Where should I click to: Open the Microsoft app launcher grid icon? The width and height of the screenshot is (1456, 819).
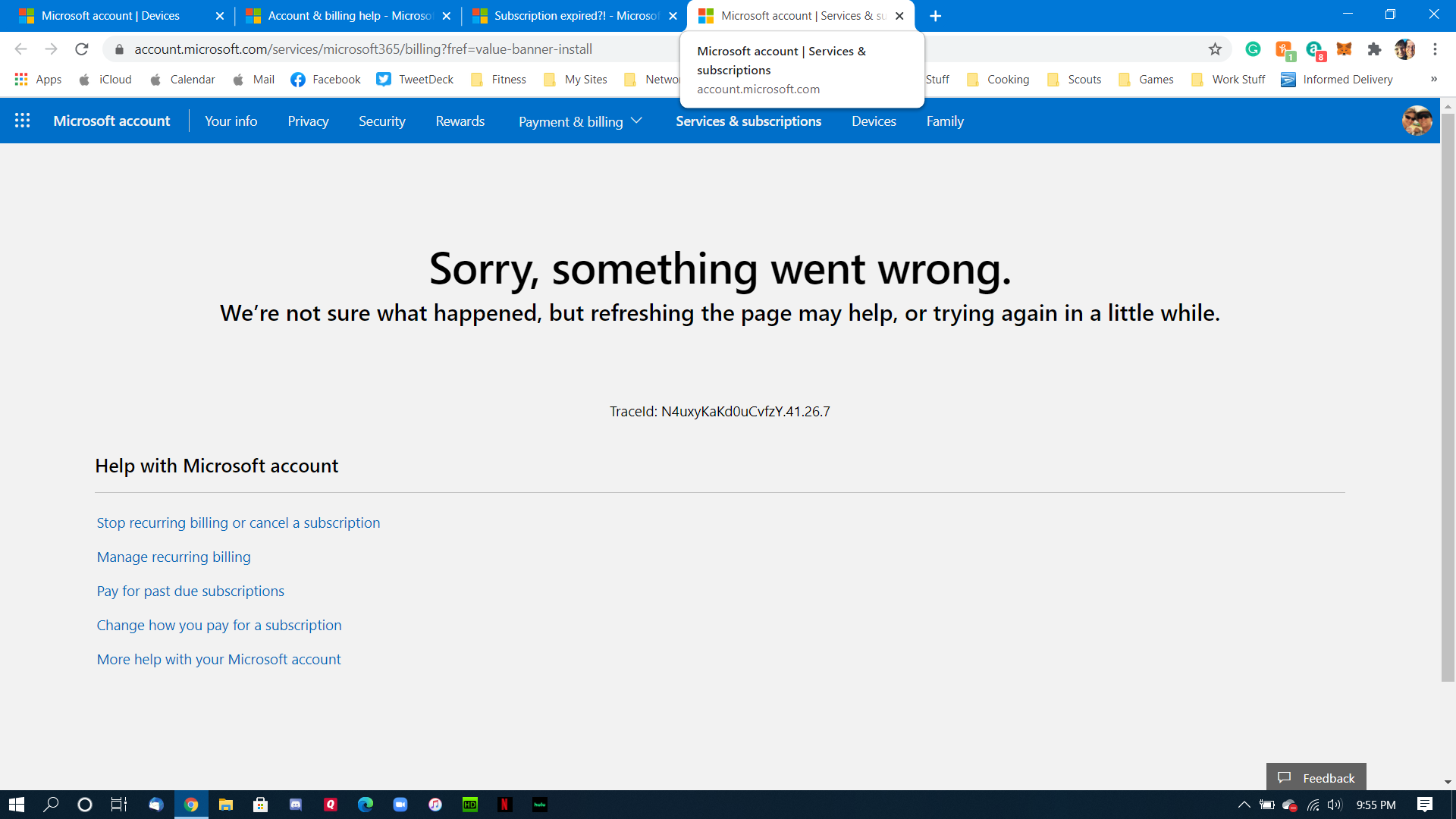pyautogui.click(x=22, y=121)
